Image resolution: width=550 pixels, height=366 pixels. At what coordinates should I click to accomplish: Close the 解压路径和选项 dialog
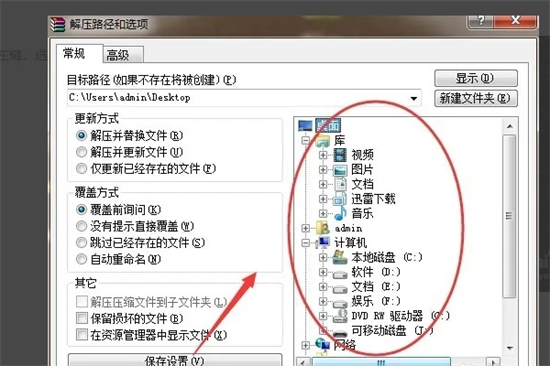(515, 20)
